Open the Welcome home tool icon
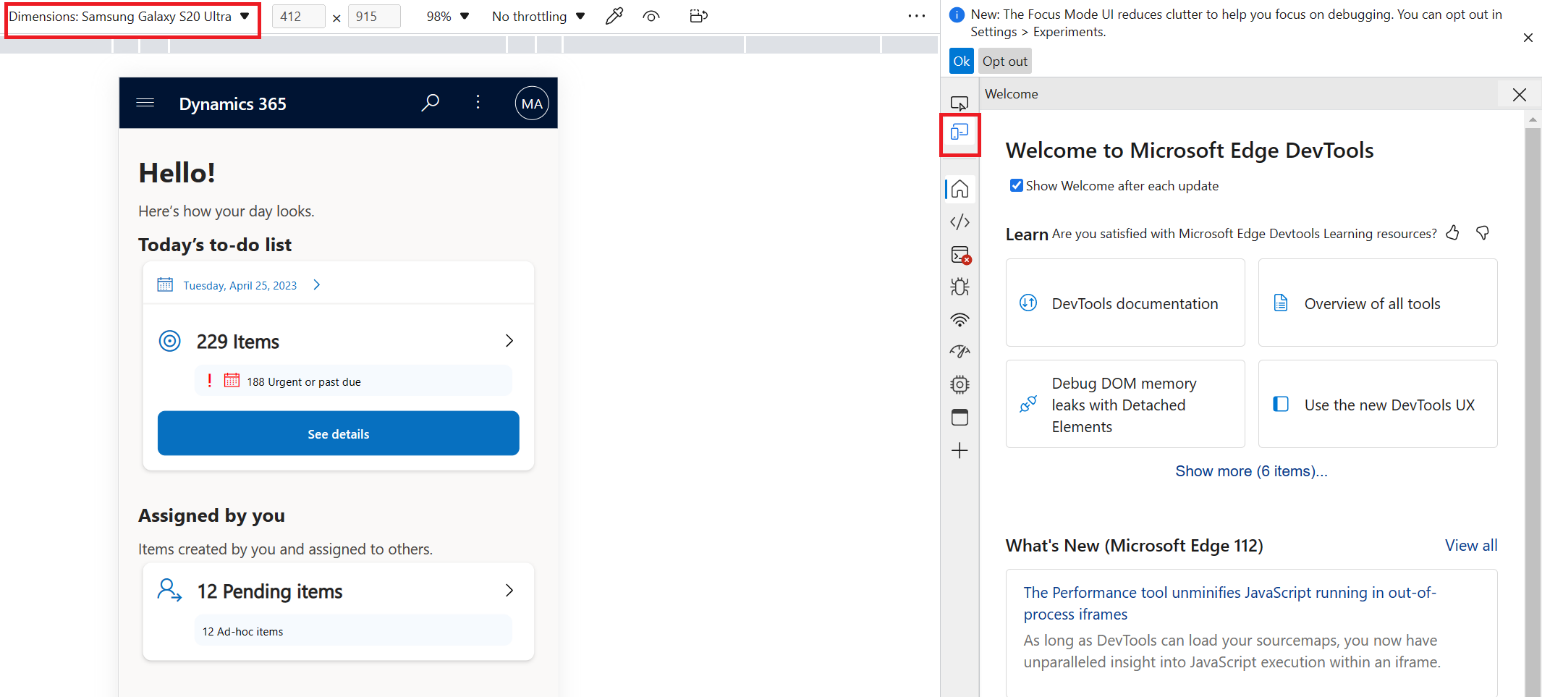 click(x=959, y=188)
